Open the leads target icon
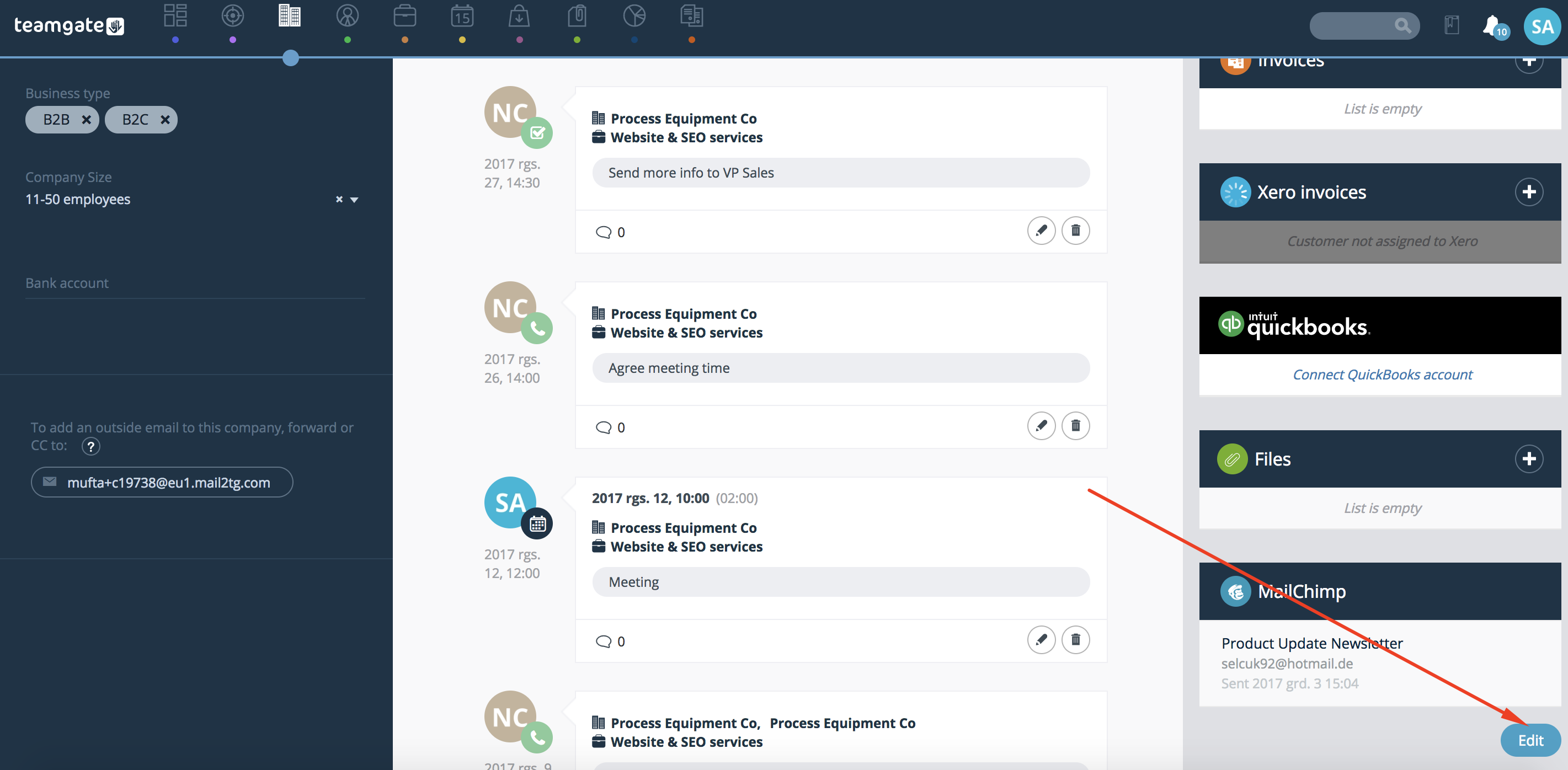Screen dimensions: 1568x770 coord(232,16)
